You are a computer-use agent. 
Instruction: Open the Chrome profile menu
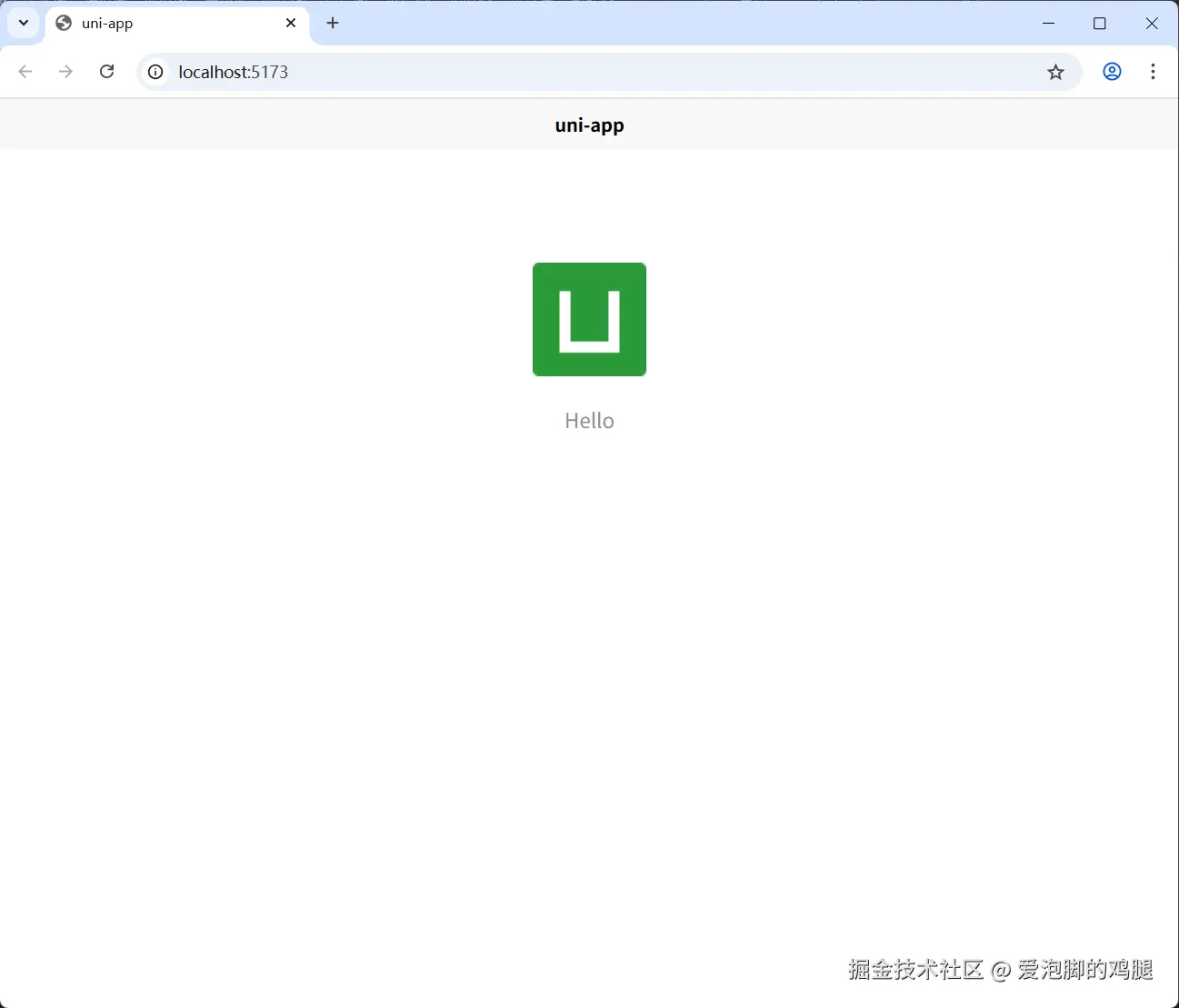tap(1112, 72)
